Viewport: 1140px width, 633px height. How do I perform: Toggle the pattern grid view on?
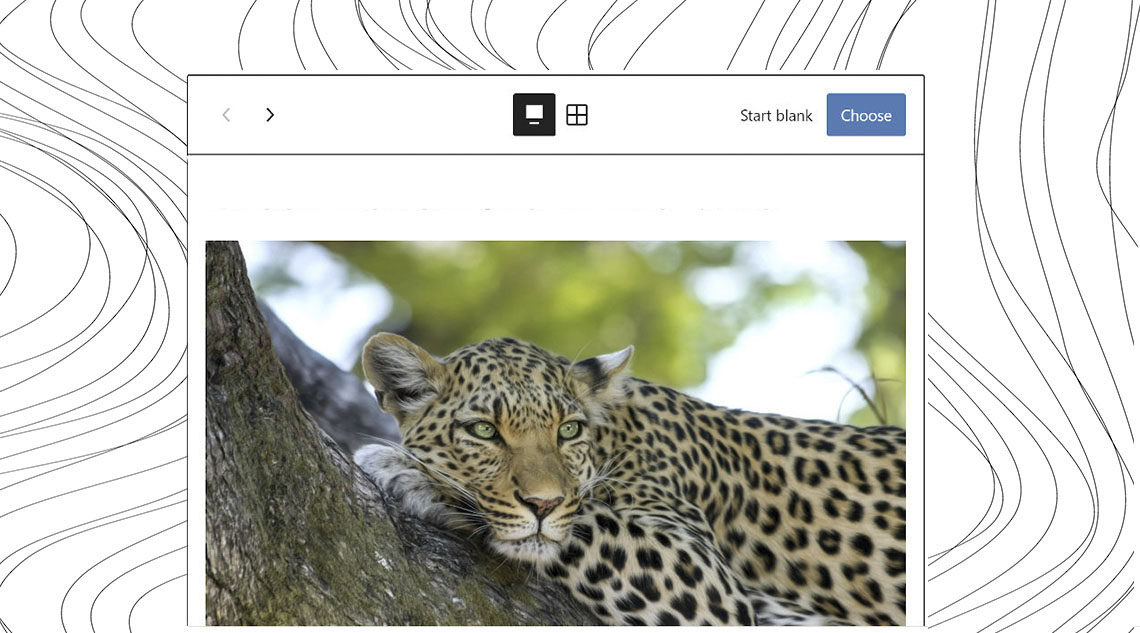(577, 115)
